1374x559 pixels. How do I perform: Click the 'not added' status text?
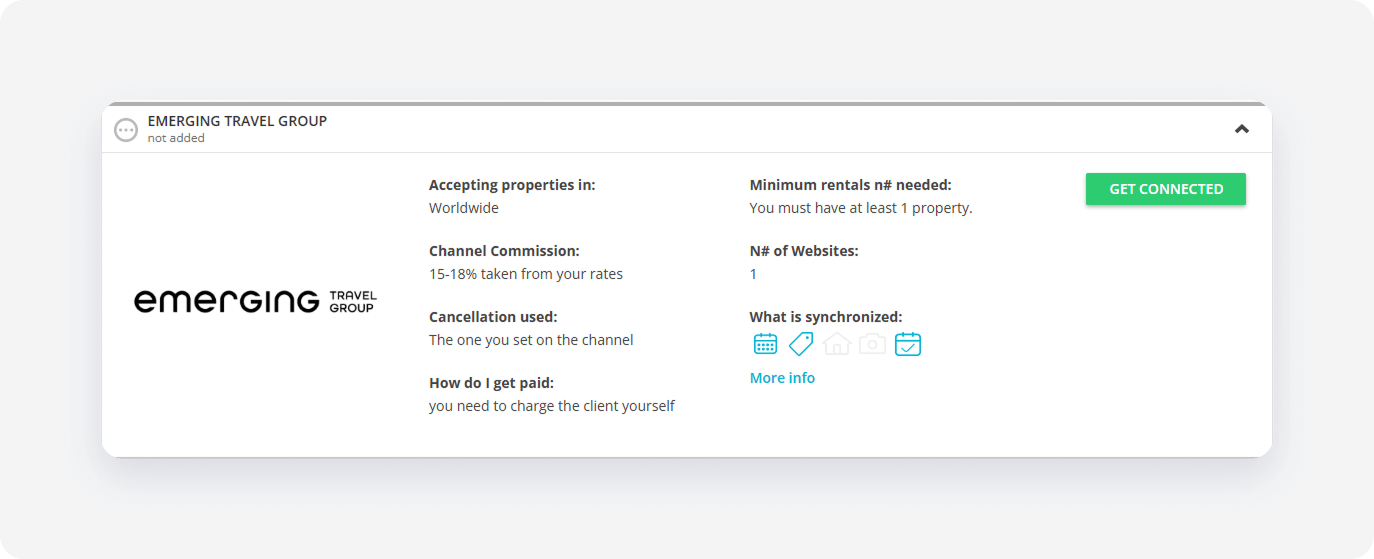pos(176,138)
